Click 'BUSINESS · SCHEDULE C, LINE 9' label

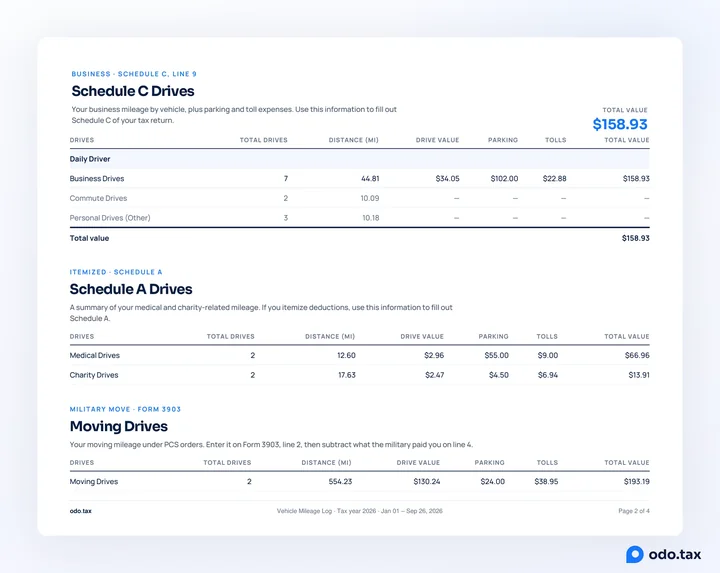pos(134,74)
